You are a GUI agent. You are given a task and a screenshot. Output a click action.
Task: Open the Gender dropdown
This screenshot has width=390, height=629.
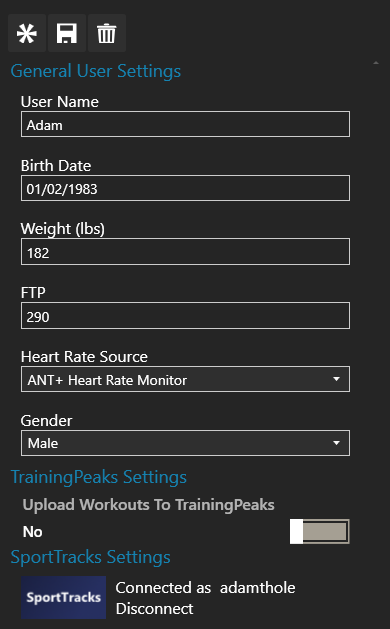click(x=185, y=443)
